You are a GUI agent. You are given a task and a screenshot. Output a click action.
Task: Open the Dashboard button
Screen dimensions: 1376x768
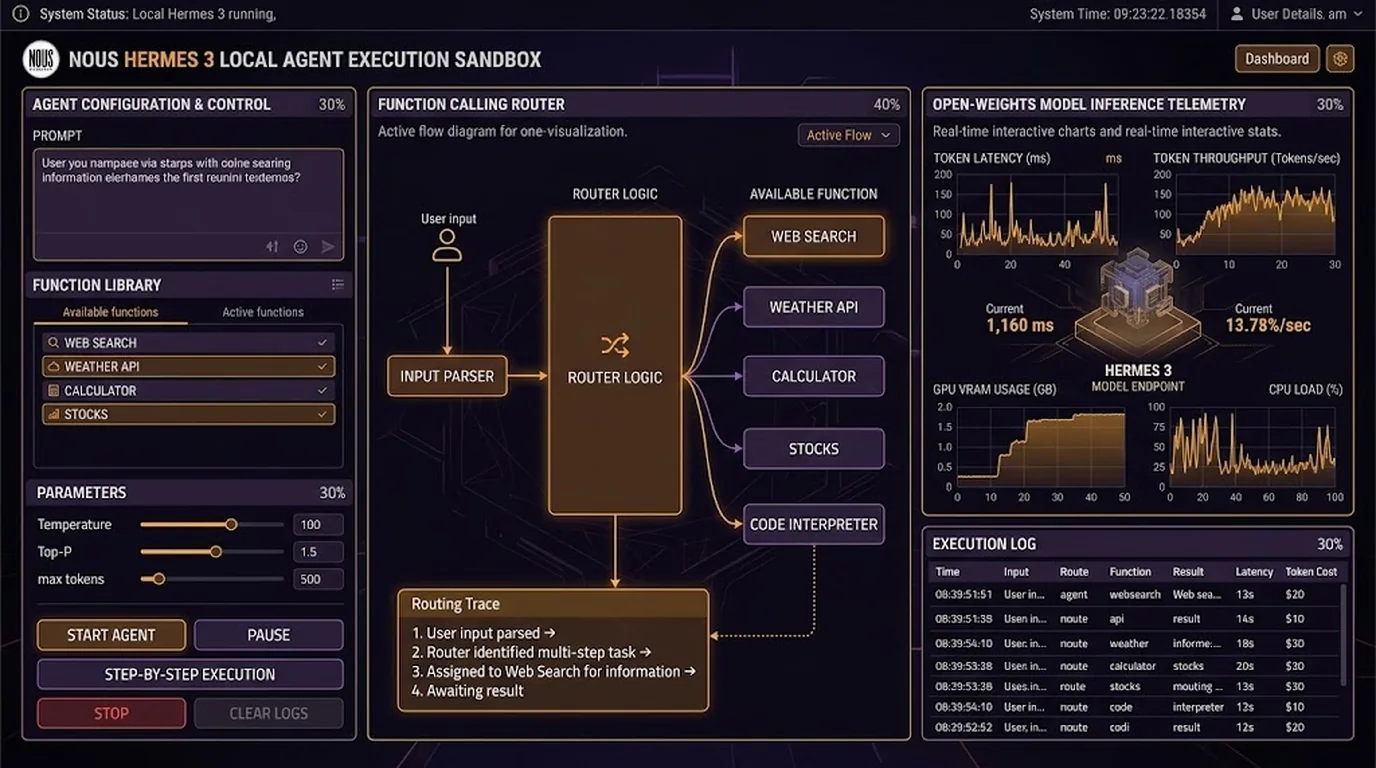coord(1277,59)
